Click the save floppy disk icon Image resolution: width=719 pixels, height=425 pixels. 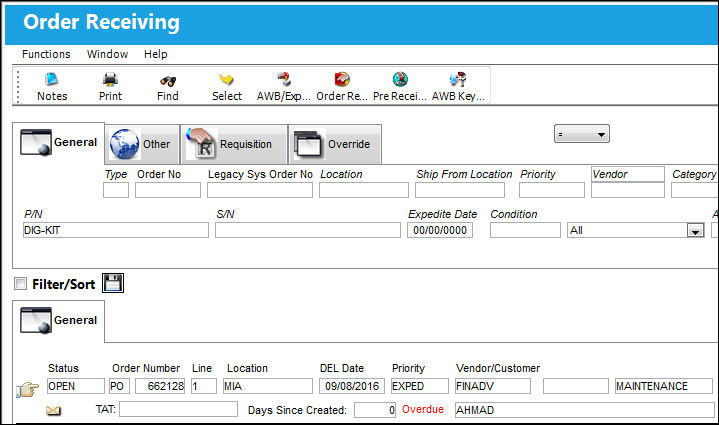113,283
